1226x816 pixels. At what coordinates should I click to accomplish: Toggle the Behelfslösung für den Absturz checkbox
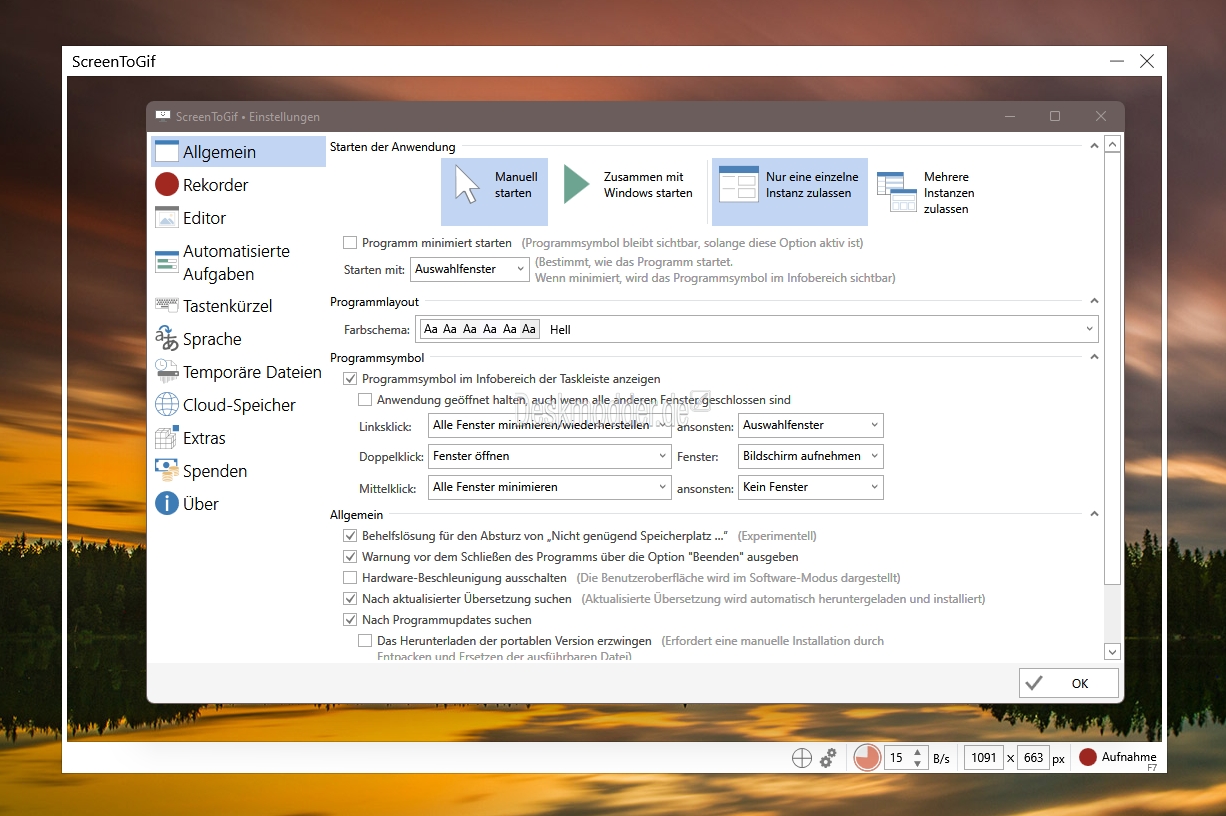point(350,536)
